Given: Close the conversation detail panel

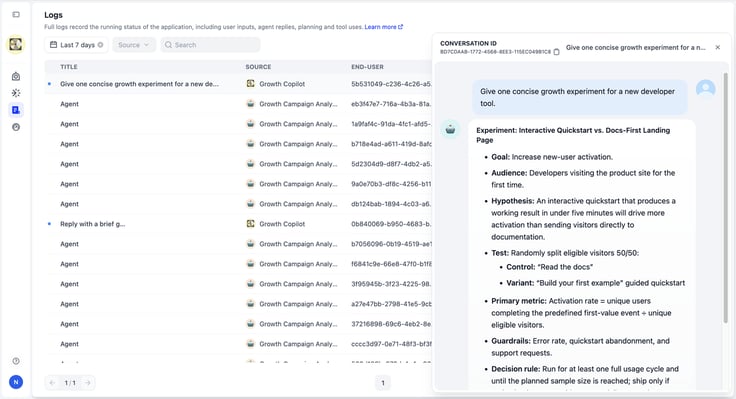Looking at the screenshot, I should coord(718,47).
